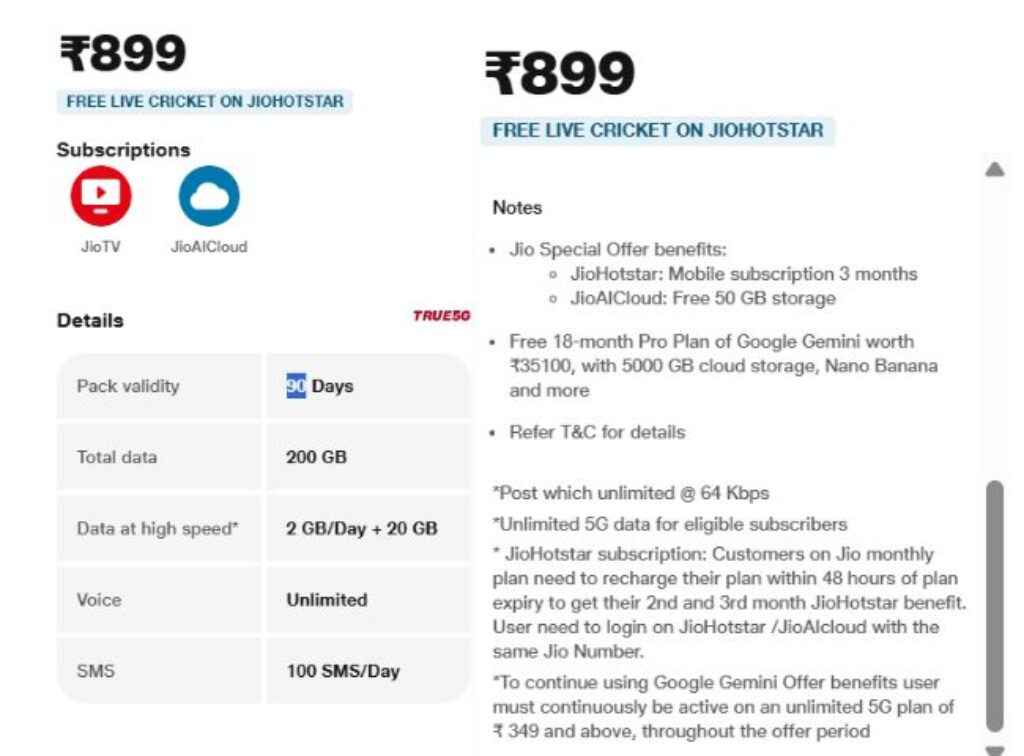Click the cricket badge above the Subscriptions heading

[205, 101]
